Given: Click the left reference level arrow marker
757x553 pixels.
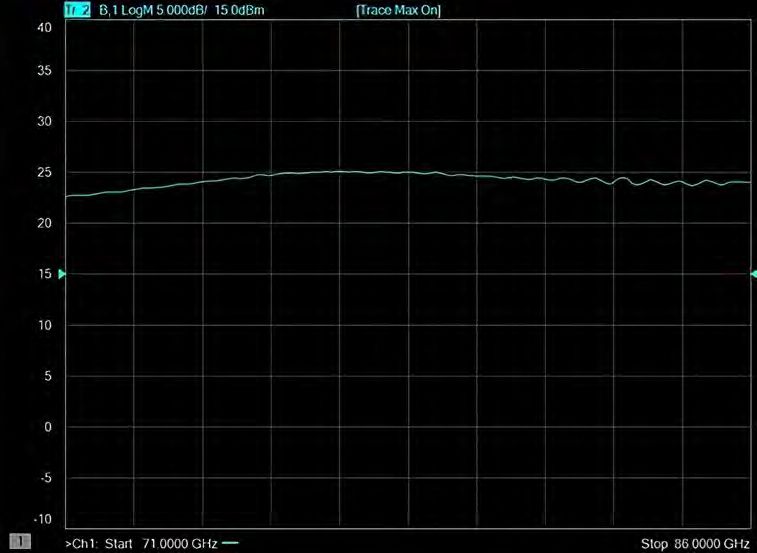Looking at the screenshot, I should click(x=63, y=274).
